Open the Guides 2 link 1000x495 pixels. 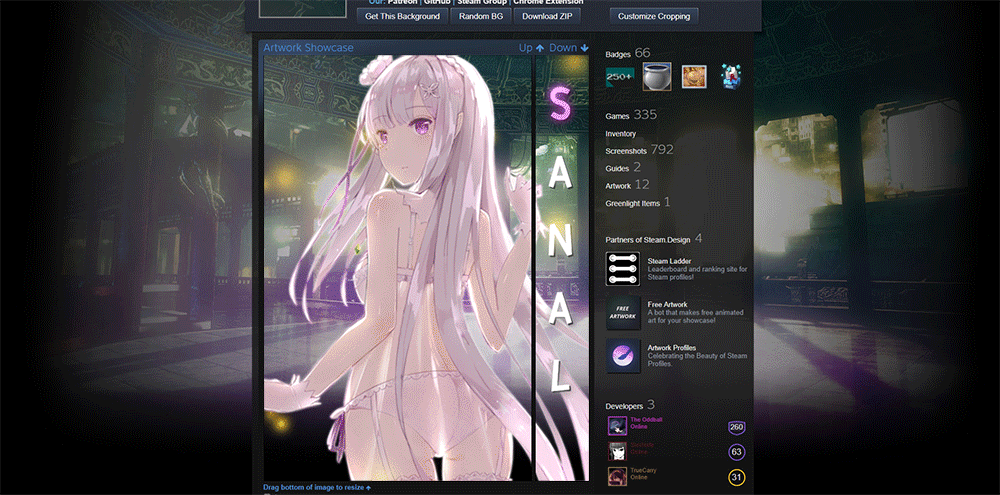click(x=623, y=168)
